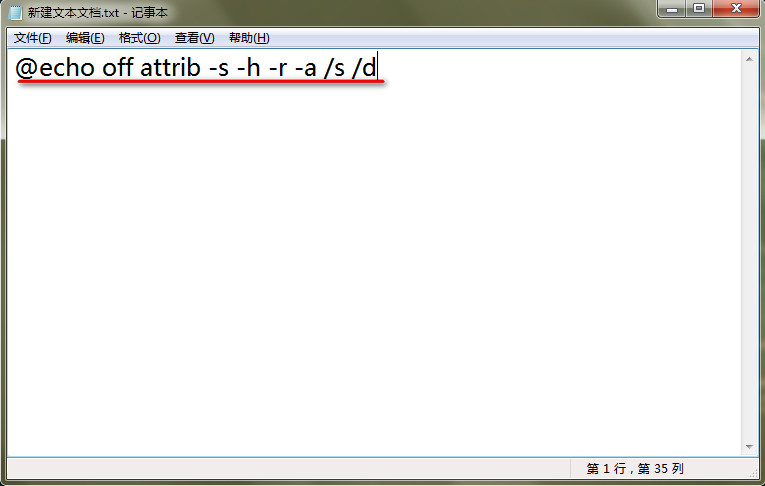Viewport: 765px width, 486px height.
Task: Open the 帮助(H) menu
Action: tap(249, 38)
